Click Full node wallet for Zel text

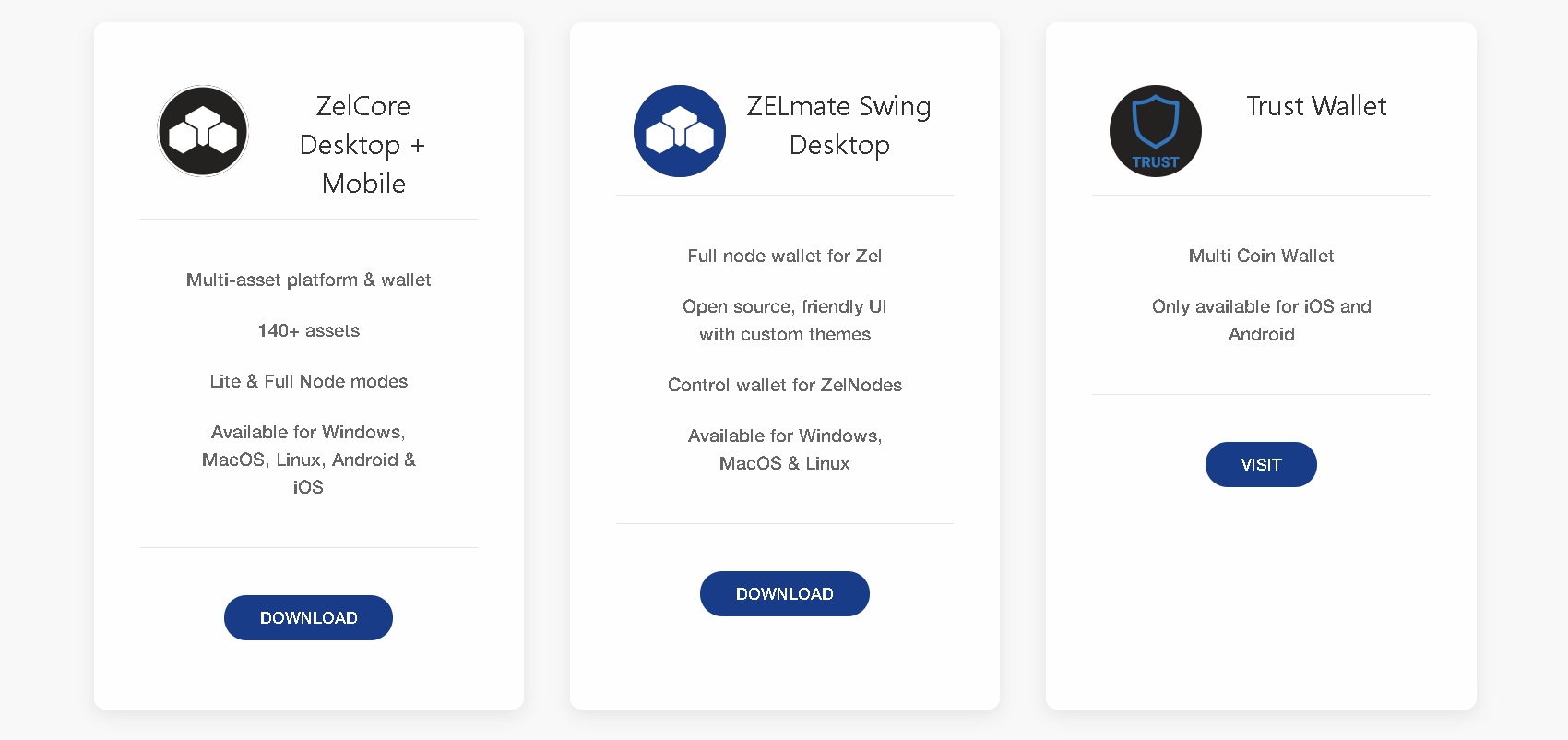click(784, 256)
